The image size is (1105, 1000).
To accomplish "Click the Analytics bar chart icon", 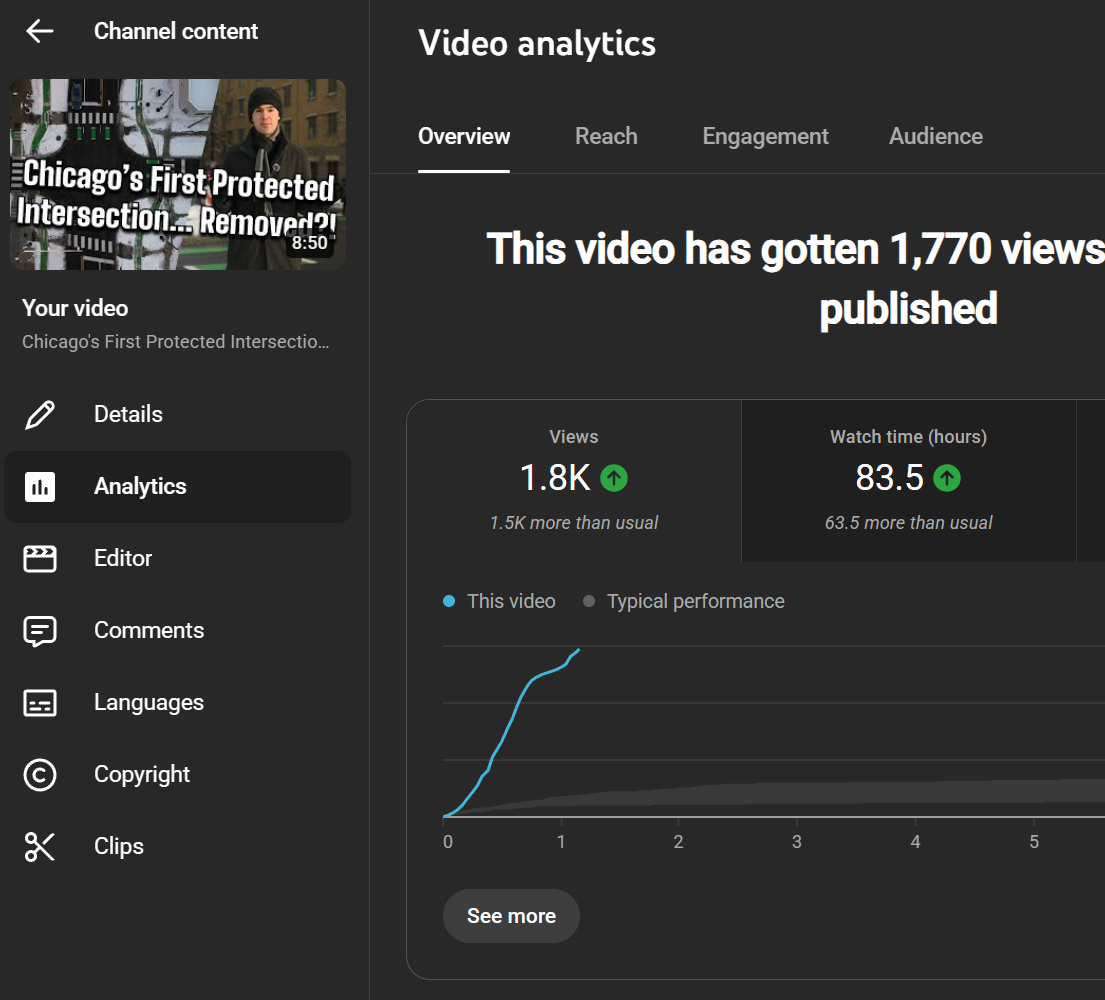I will click(40, 487).
